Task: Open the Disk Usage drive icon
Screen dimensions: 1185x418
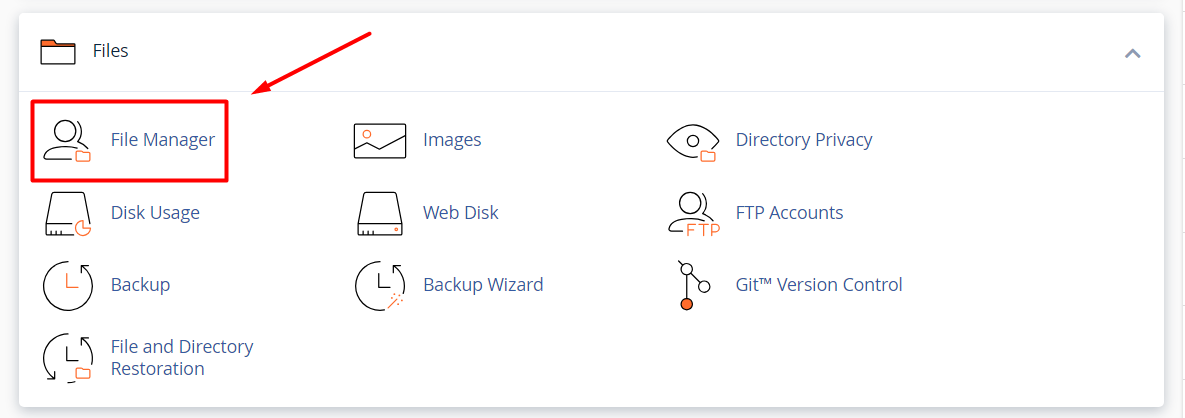Action: pyautogui.click(x=67, y=213)
